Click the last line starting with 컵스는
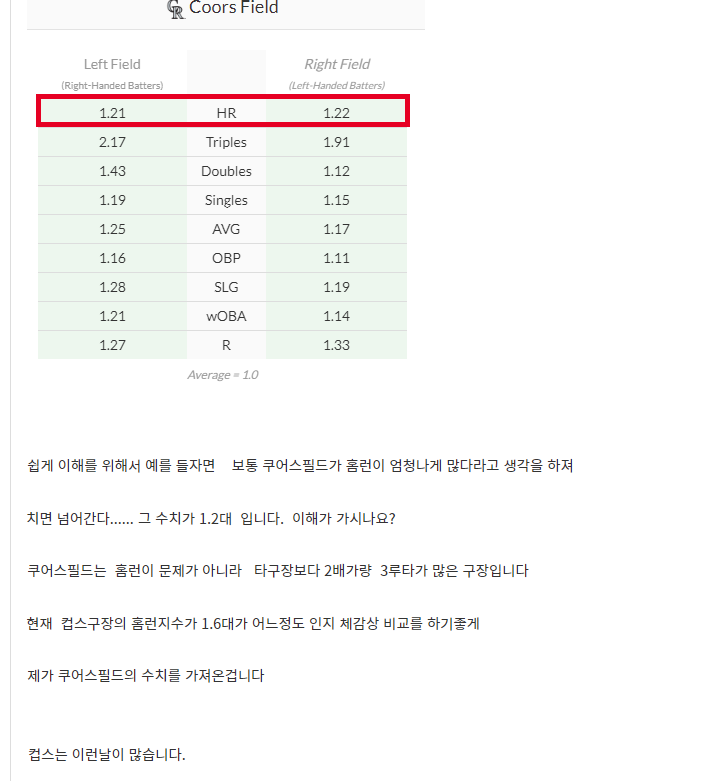This screenshot has height=781, width=721. point(107,754)
